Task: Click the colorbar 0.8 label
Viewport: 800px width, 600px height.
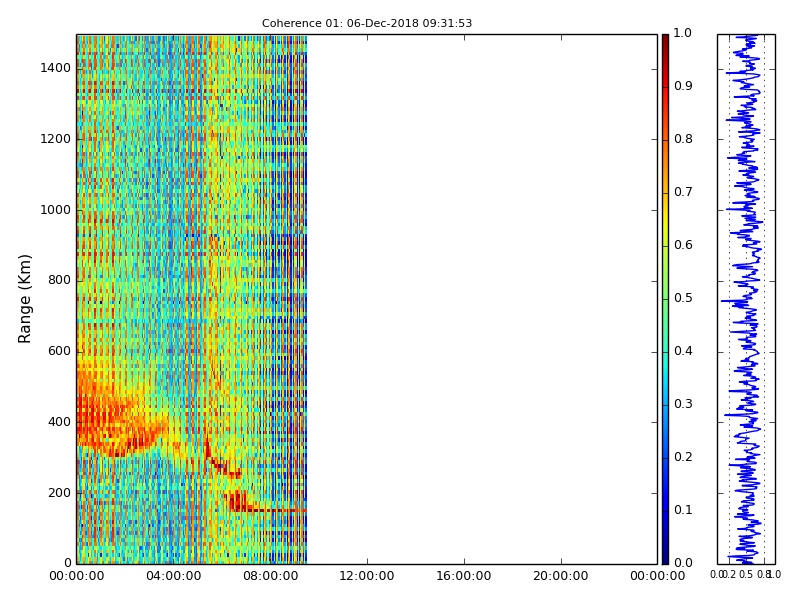Action: 683,139
